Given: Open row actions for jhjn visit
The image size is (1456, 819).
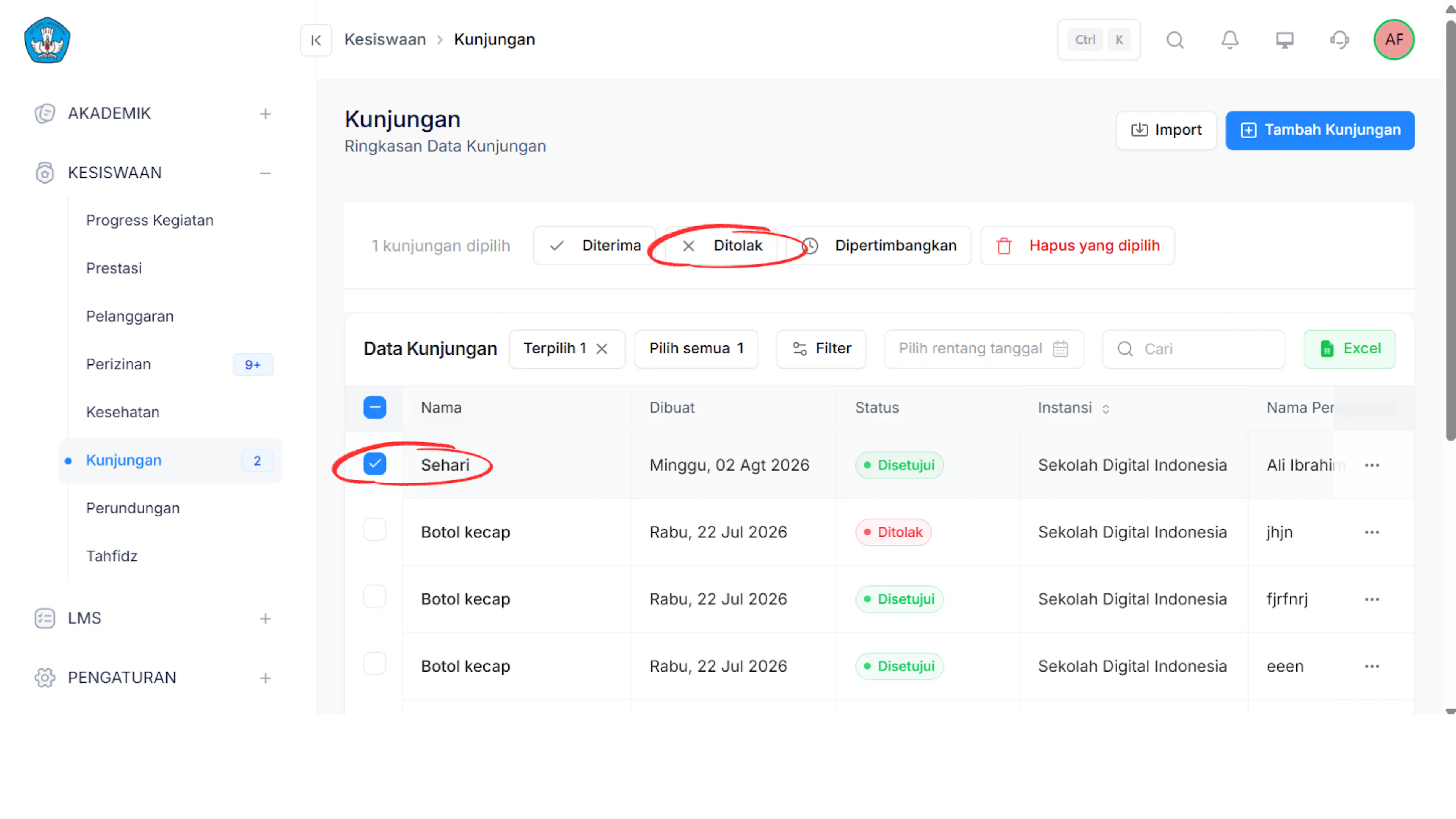Looking at the screenshot, I should [1372, 532].
